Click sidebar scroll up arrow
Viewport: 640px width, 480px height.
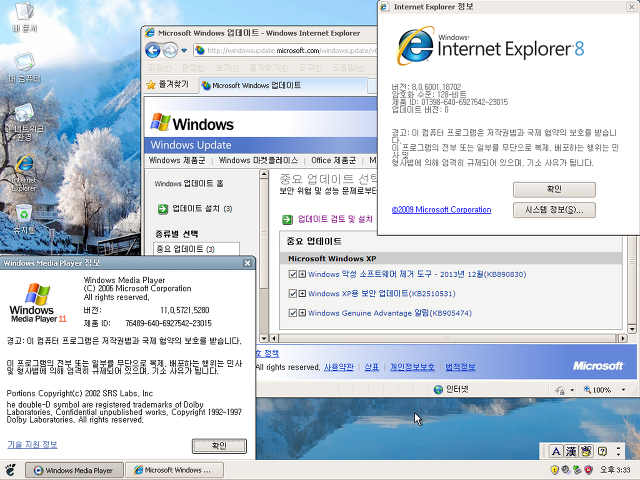(264, 175)
